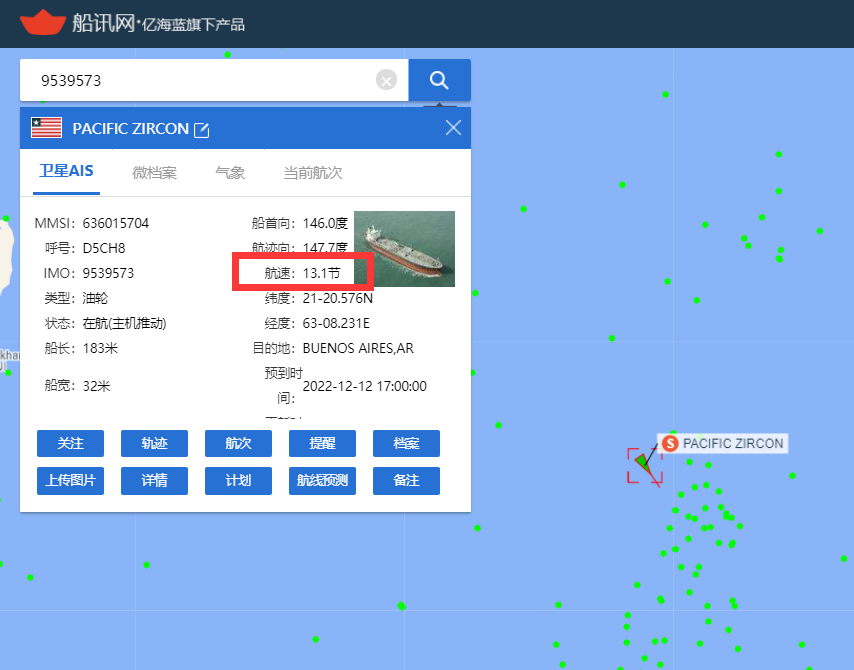Show ship 轨迹 track

coord(154,443)
